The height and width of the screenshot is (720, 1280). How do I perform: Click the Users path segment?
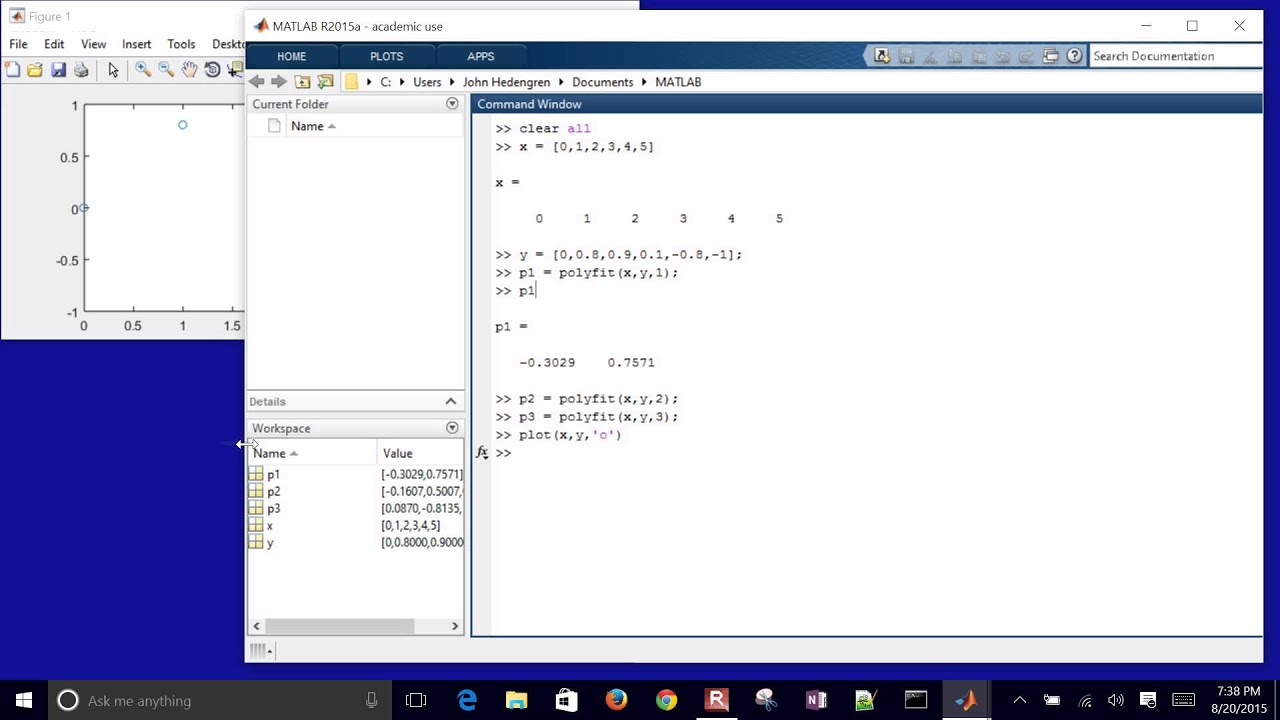click(427, 82)
